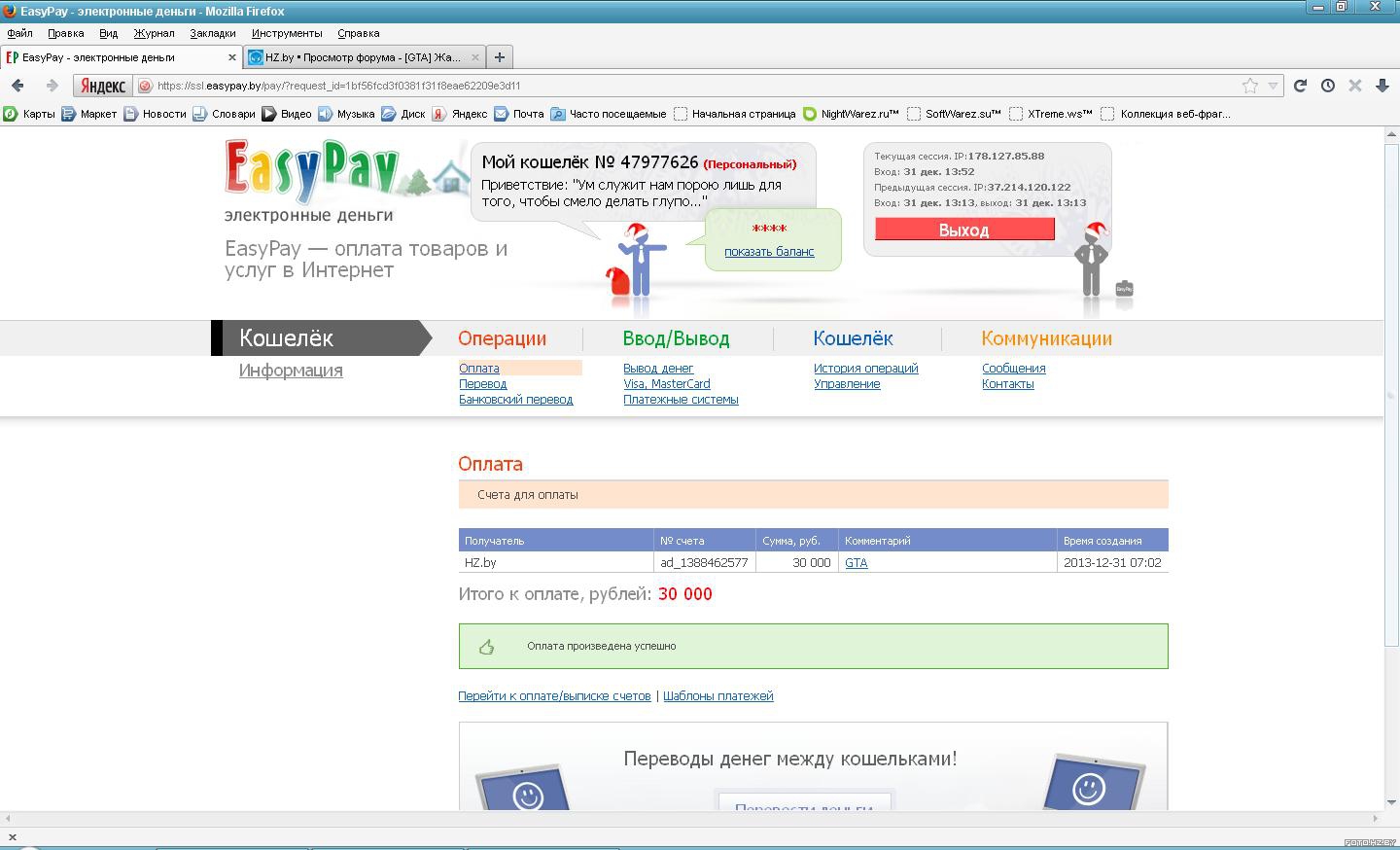
Task: Open the Словари bookmark
Action: coord(224,114)
